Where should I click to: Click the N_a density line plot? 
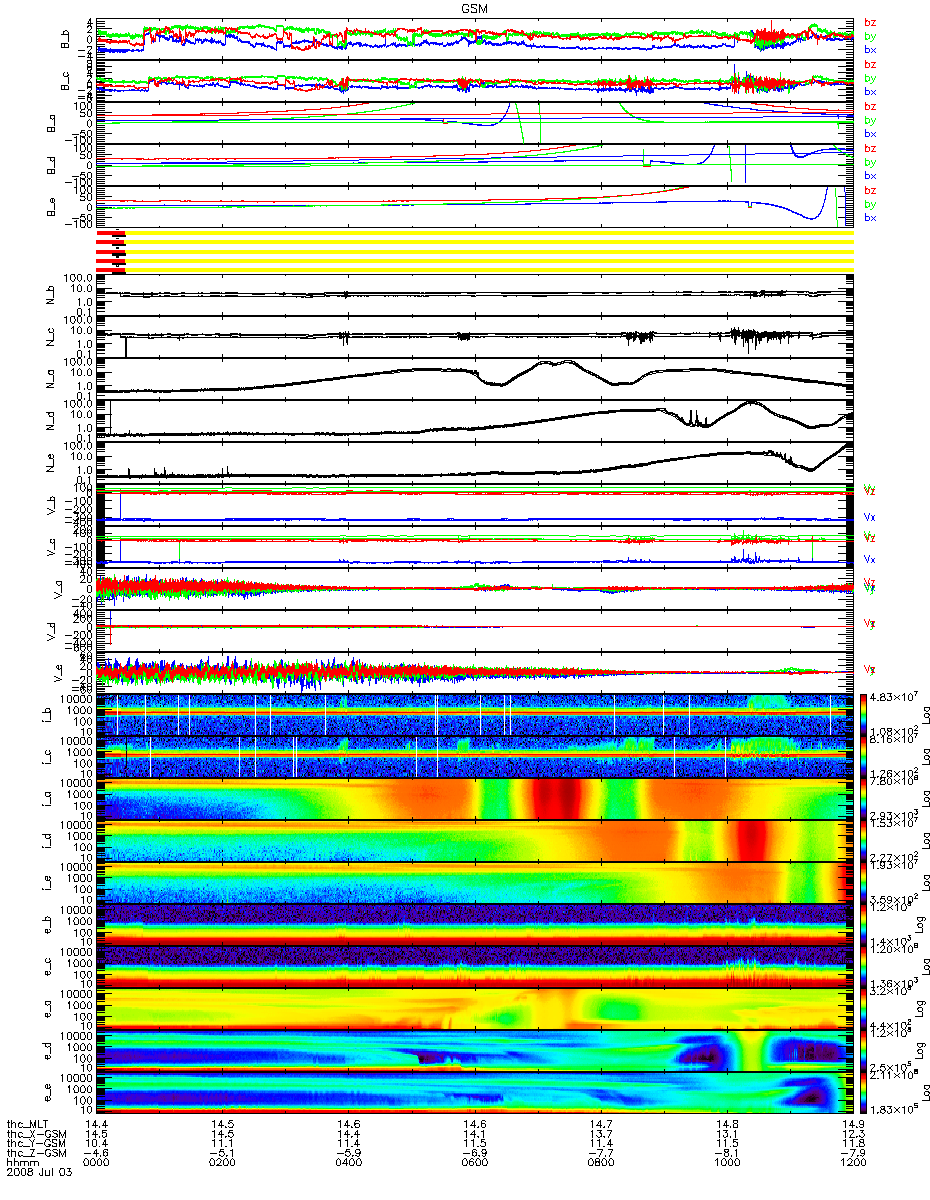(475, 377)
